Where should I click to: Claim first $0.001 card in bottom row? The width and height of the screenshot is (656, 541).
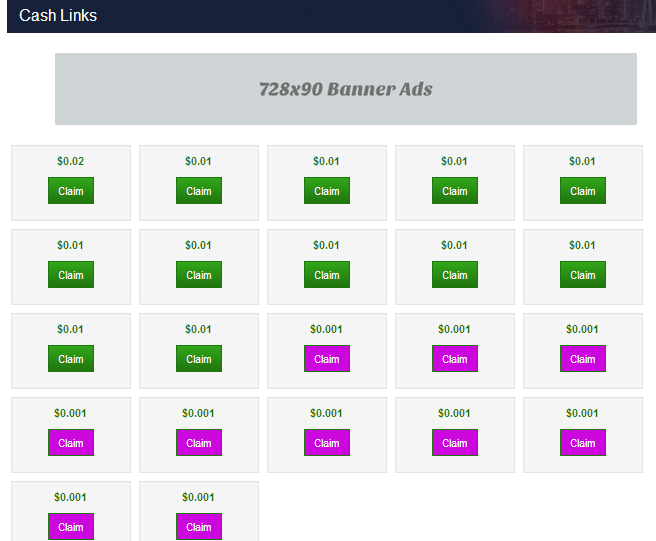click(71, 526)
